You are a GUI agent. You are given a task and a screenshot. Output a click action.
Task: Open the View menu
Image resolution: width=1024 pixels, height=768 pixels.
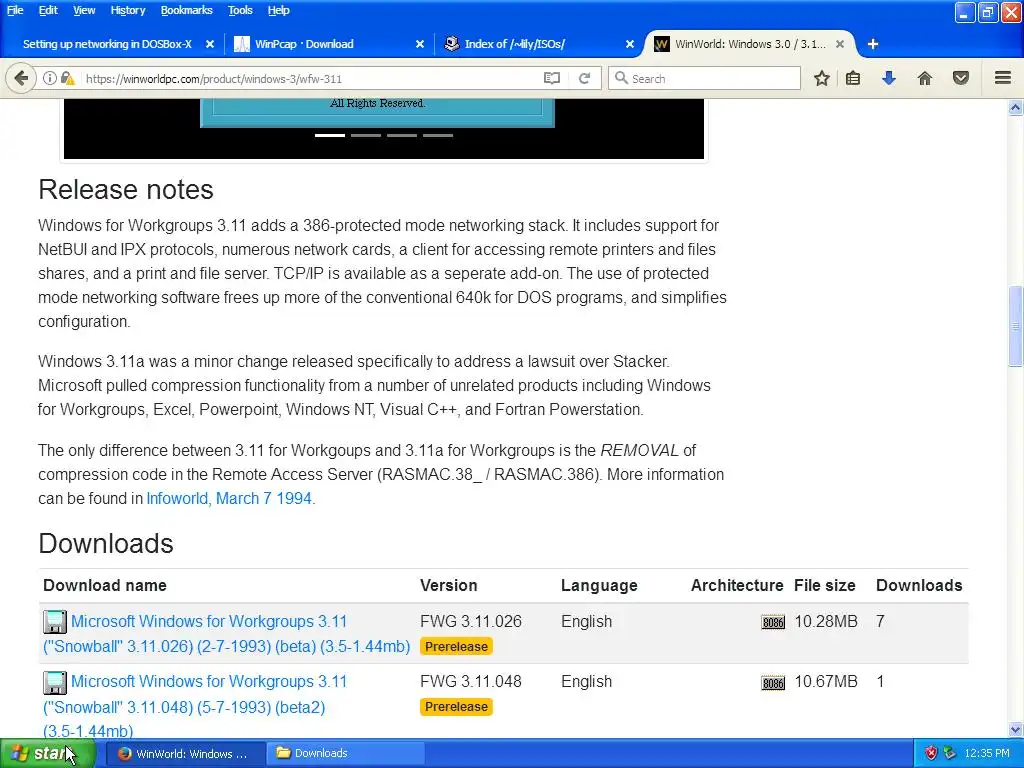[84, 10]
